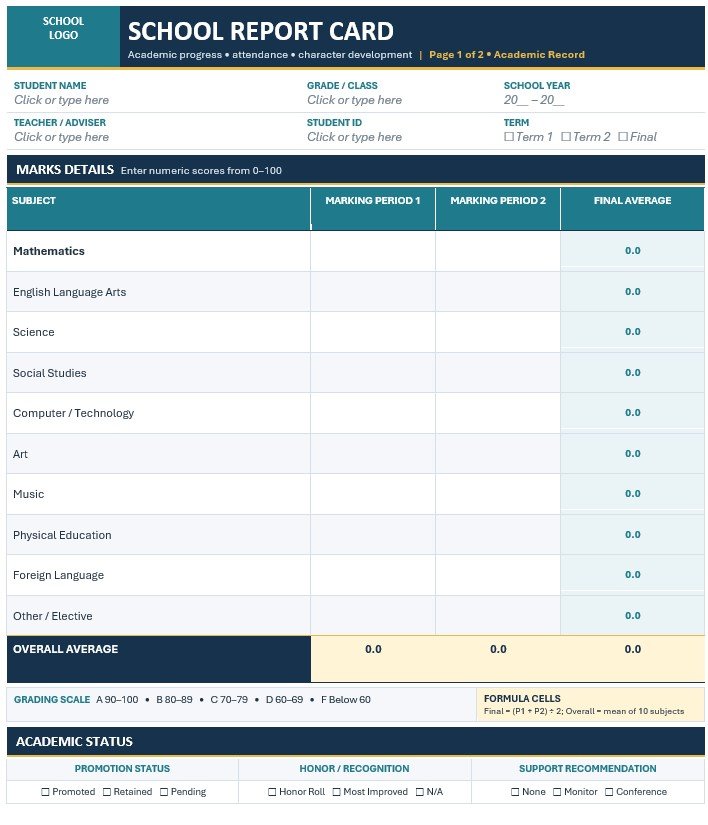Click Other / Elective Marking Period 1 cell
The height and width of the screenshot is (825, 708).
[373, 616]
